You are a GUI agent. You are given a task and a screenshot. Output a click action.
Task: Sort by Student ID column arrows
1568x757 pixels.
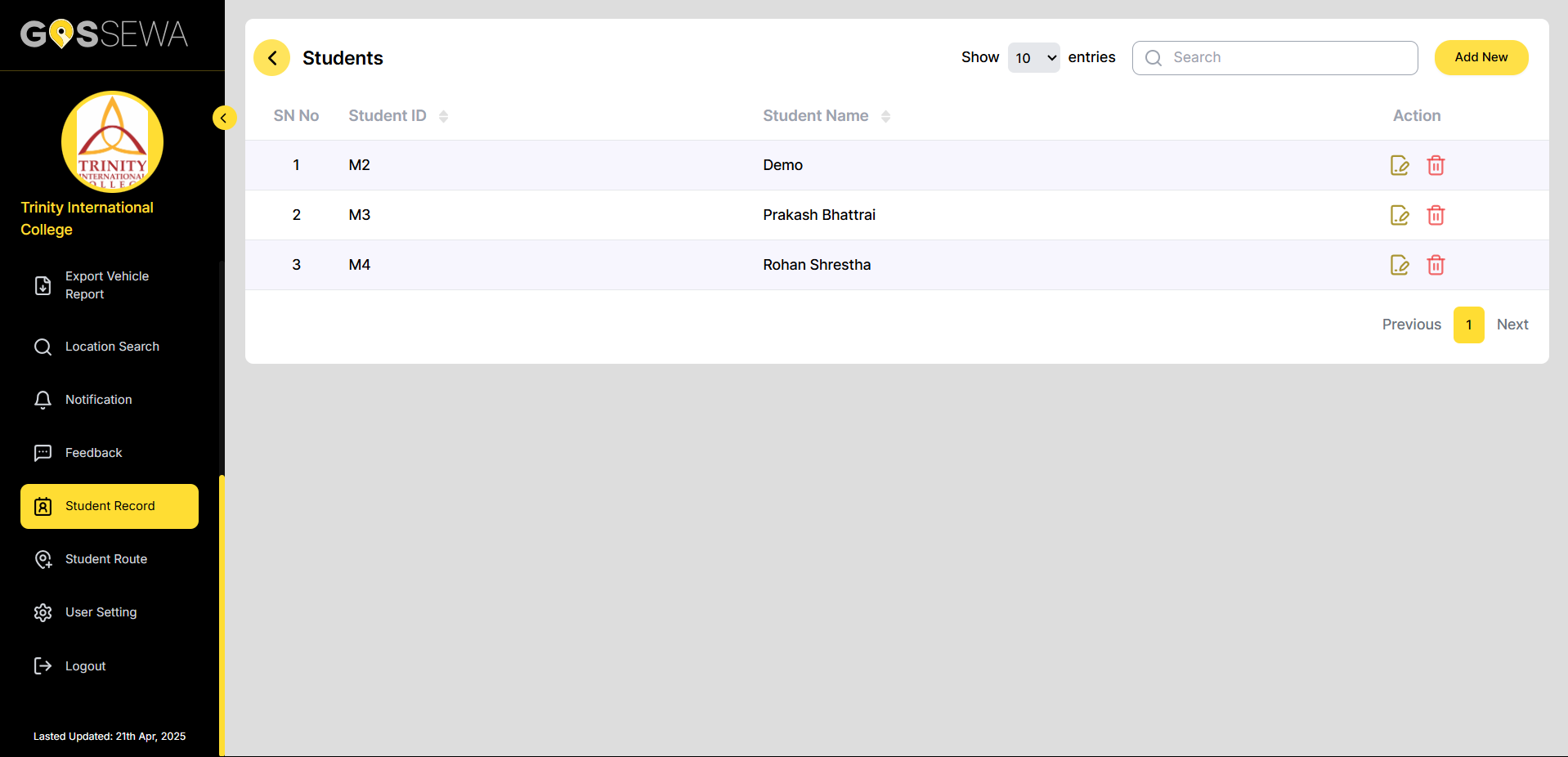pos(443,116)
